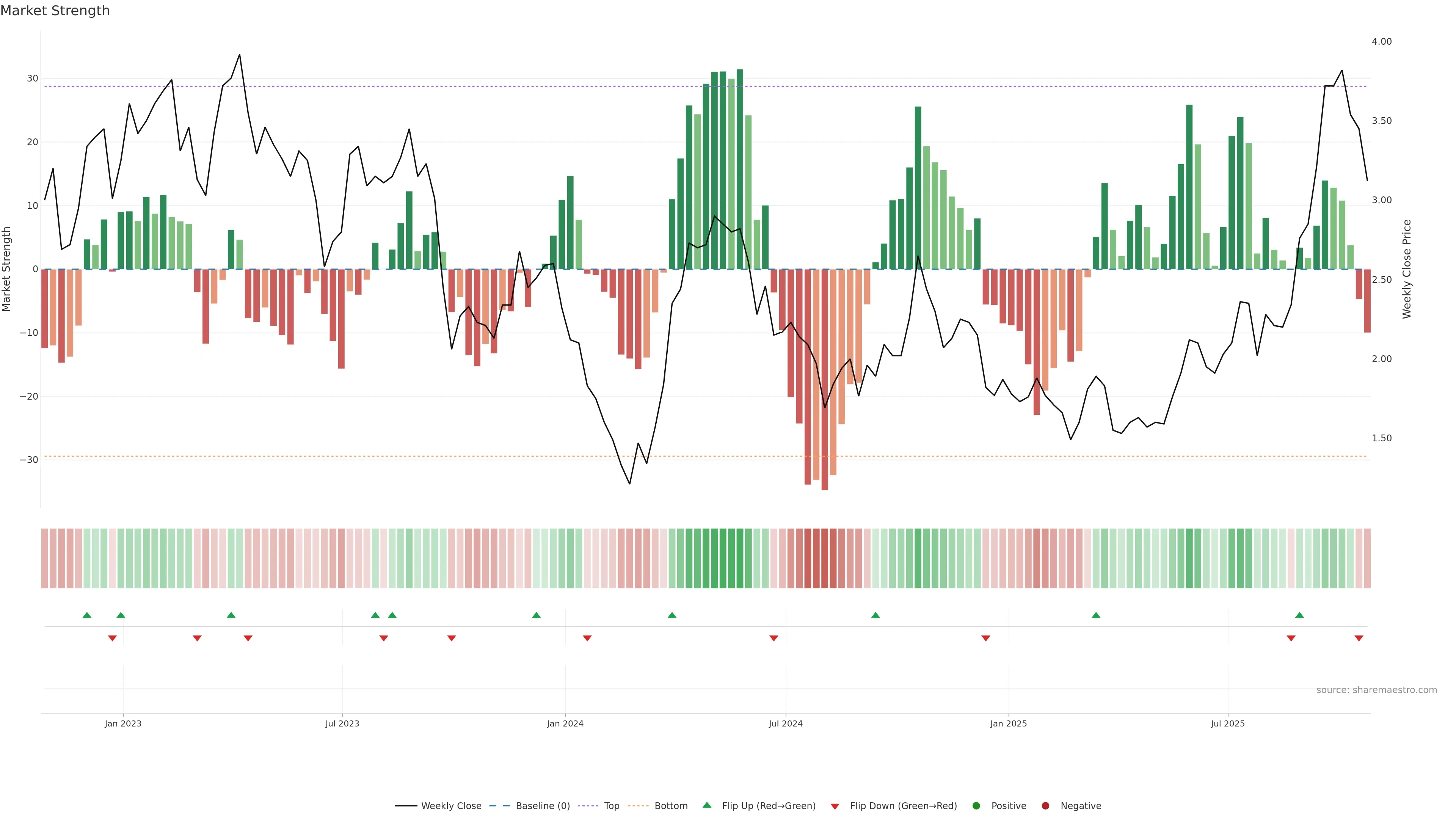1456x819 pixels.
Task: Click the green Flip Up legend triangle
Action: coord(706,805)
